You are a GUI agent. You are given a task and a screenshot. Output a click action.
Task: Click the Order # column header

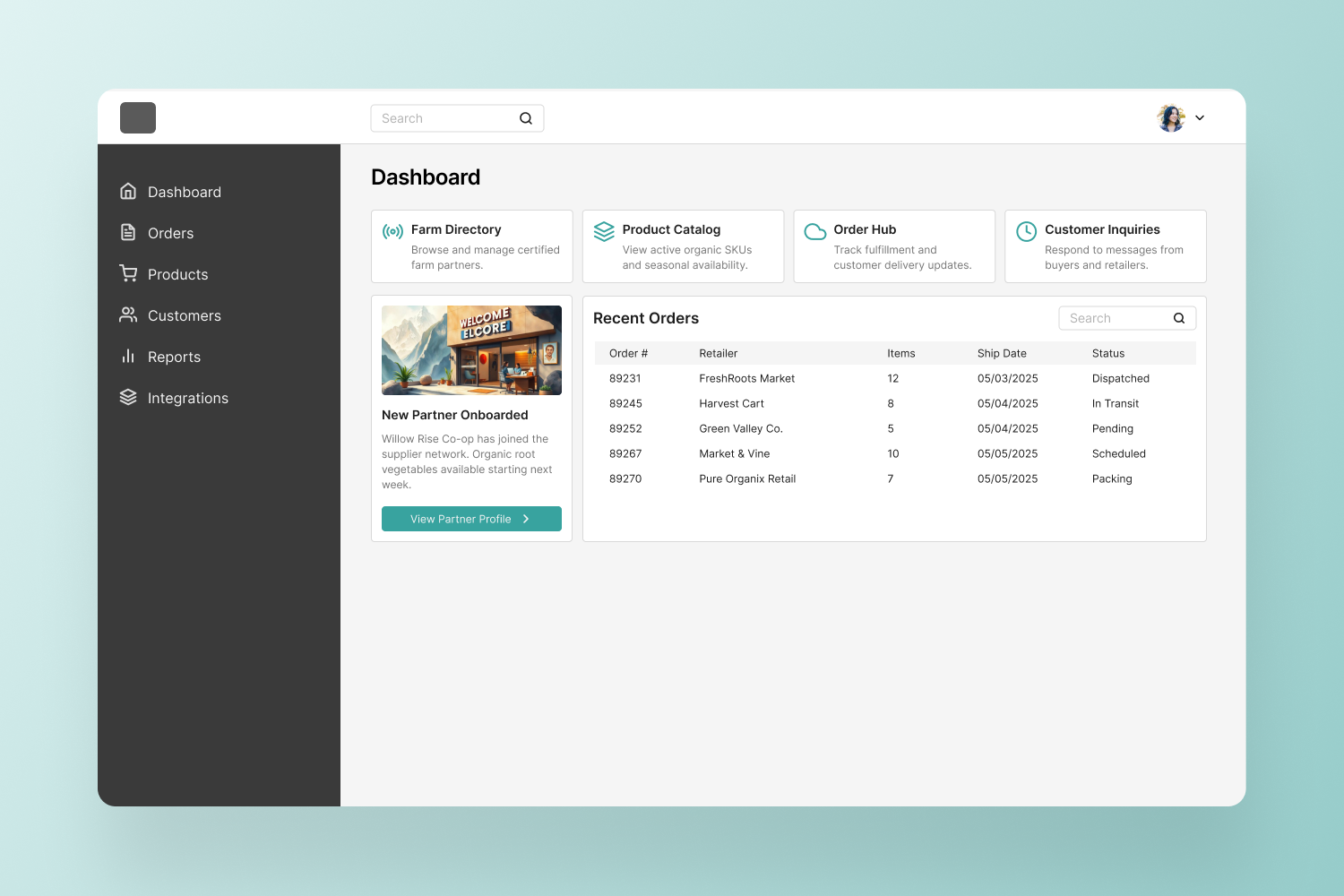tap(629, 353)
